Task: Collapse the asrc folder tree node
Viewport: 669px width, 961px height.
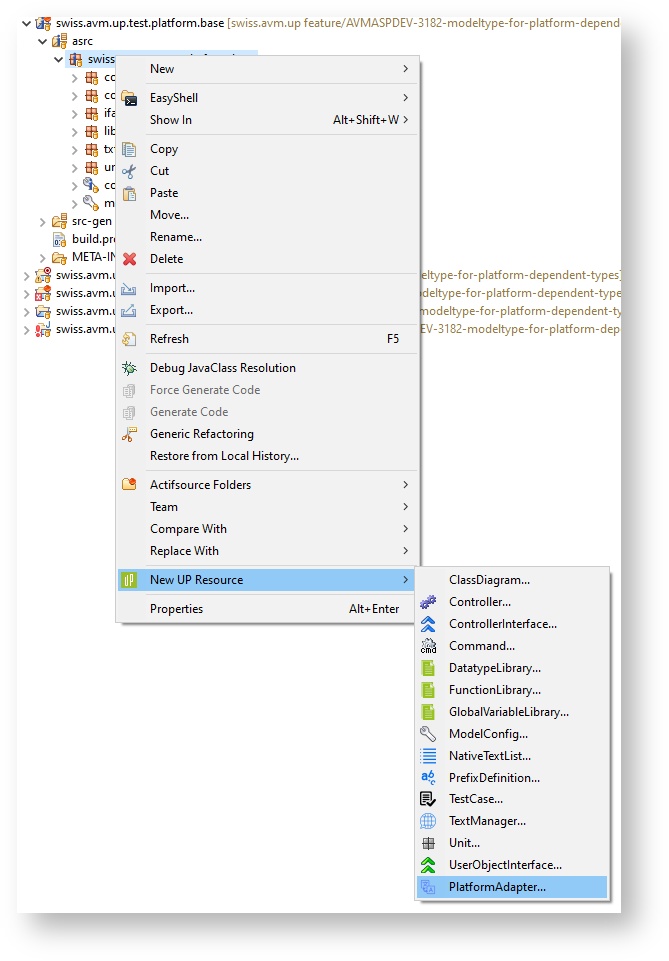Action: click(43, 42)
